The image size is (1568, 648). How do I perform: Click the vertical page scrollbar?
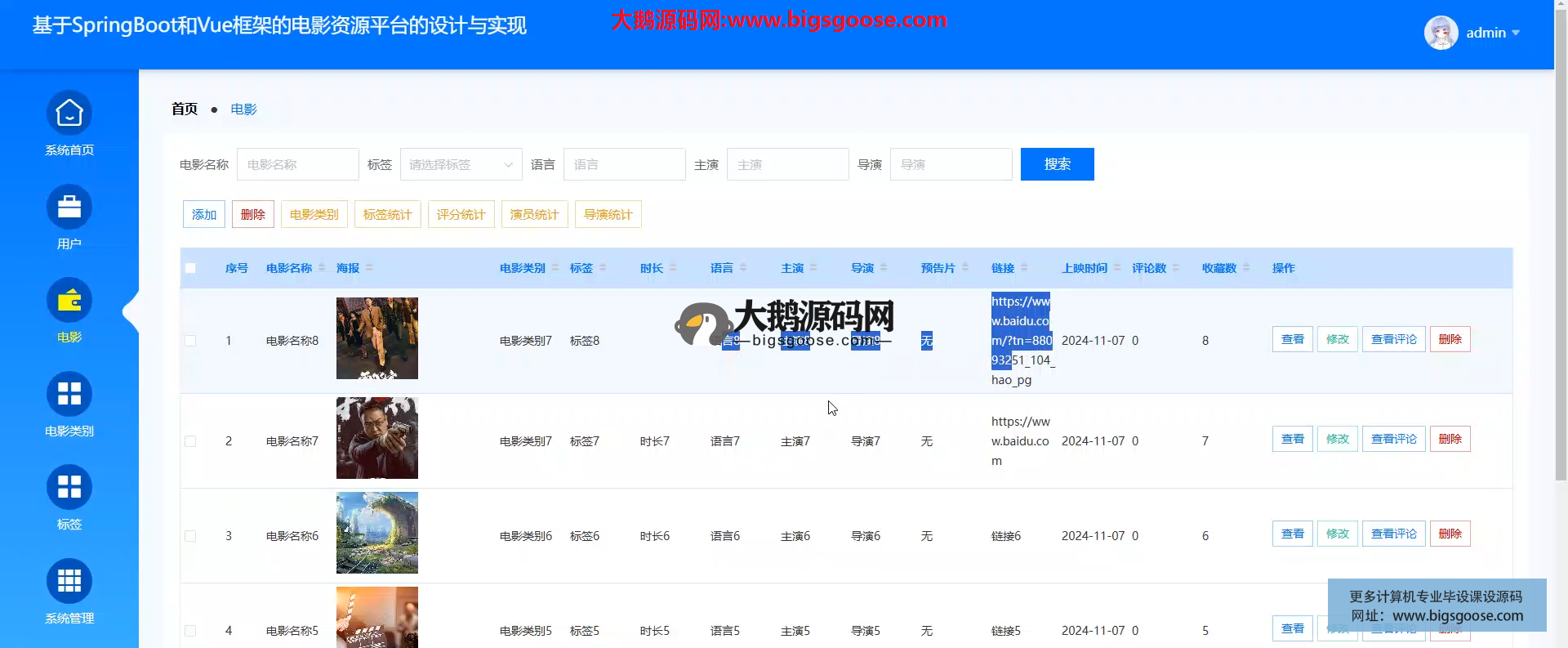(1561, 245)
